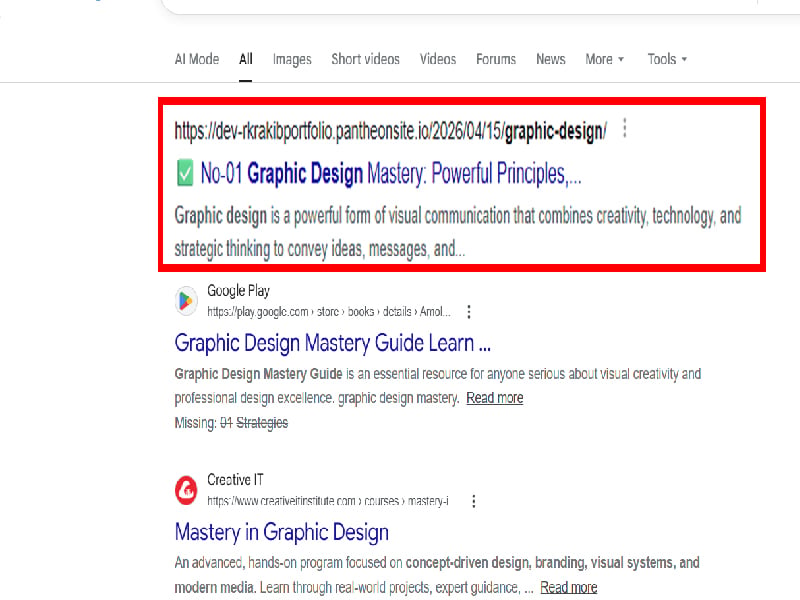This screenshot has width=800, height=600.
Task: Click the creativeitinstitute.com breadcrumb URL
Action: (328, 501)
